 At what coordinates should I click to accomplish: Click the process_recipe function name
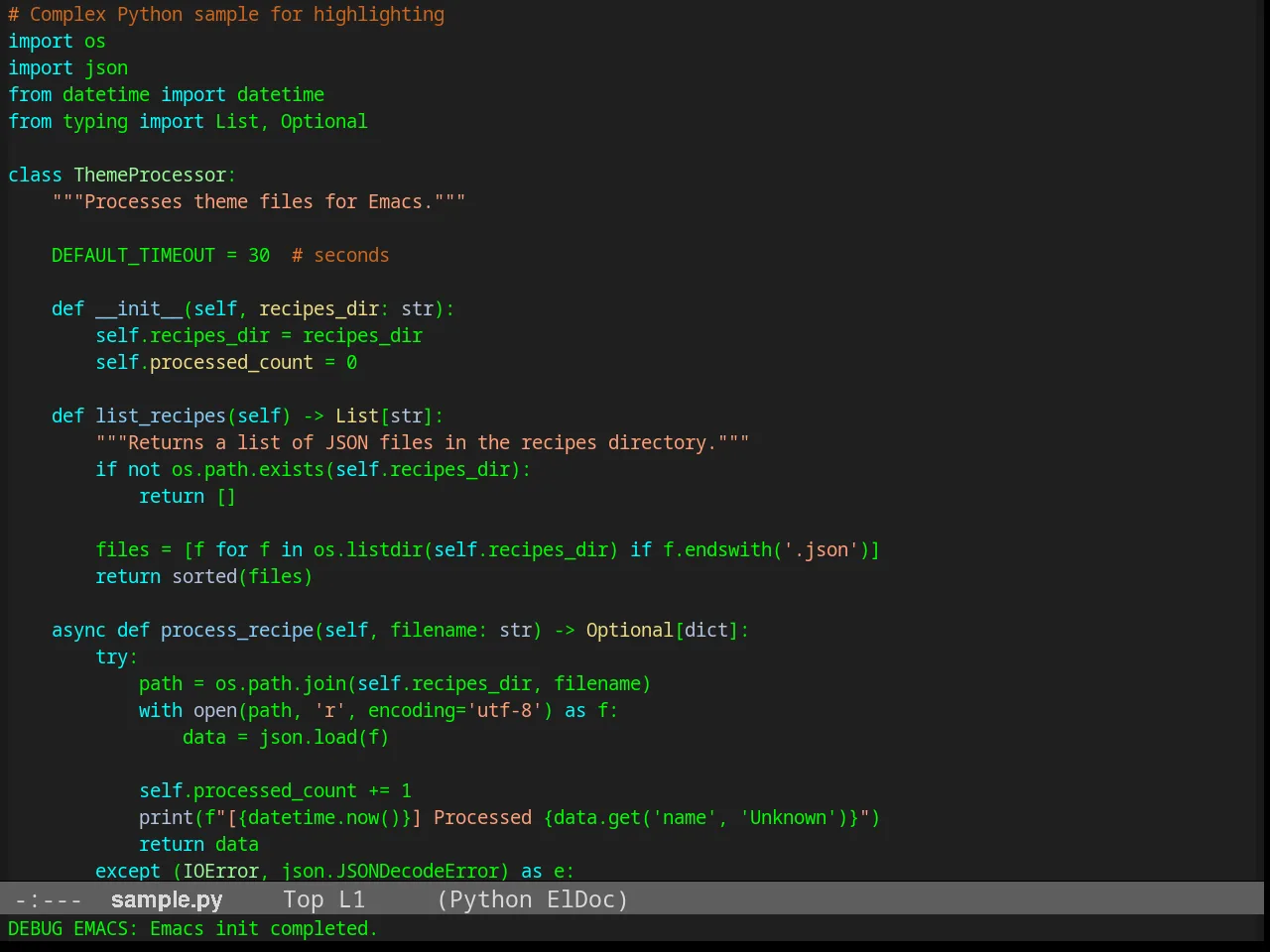[x=237, y=631]
